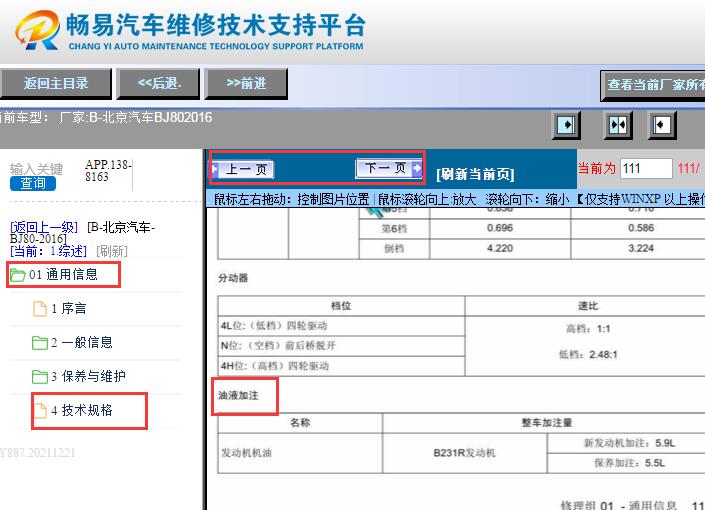Click the current page number field showing 111
Viewport: 705px width, 510px height.
(x=646, y=169)
